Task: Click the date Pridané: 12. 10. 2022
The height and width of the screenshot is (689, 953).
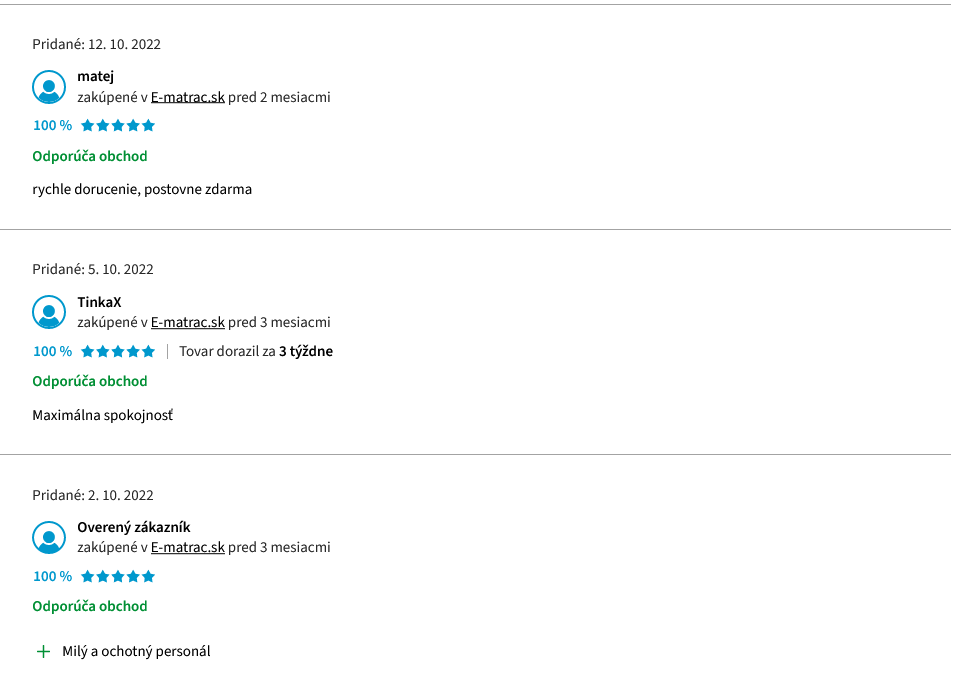Action: (97, 44)
